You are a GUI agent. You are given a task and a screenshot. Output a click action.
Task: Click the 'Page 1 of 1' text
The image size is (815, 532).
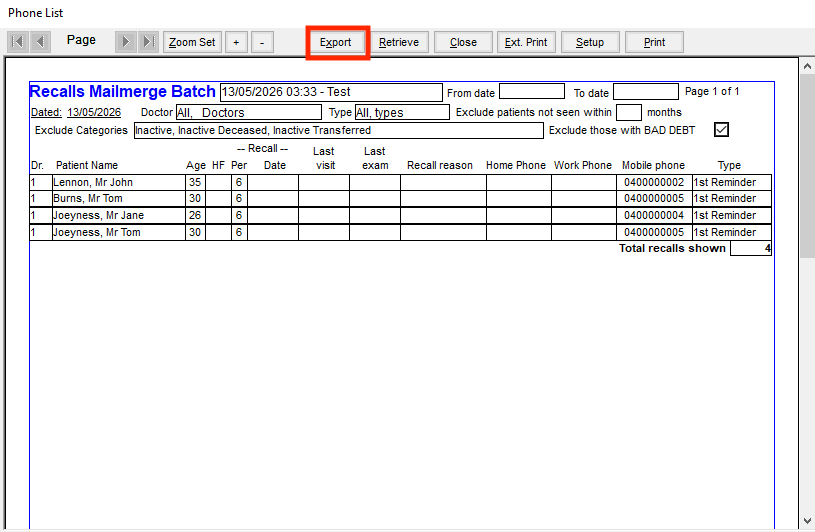click(712, 91)
